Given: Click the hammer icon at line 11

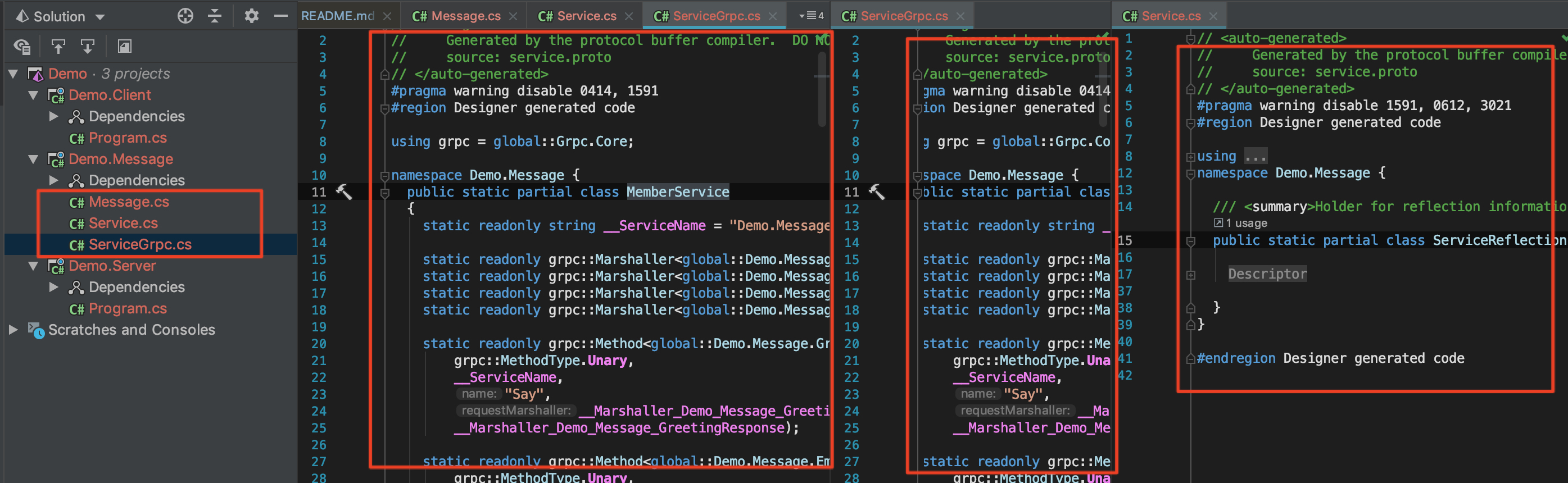Looking at the screenshot, I should point(344,192).
